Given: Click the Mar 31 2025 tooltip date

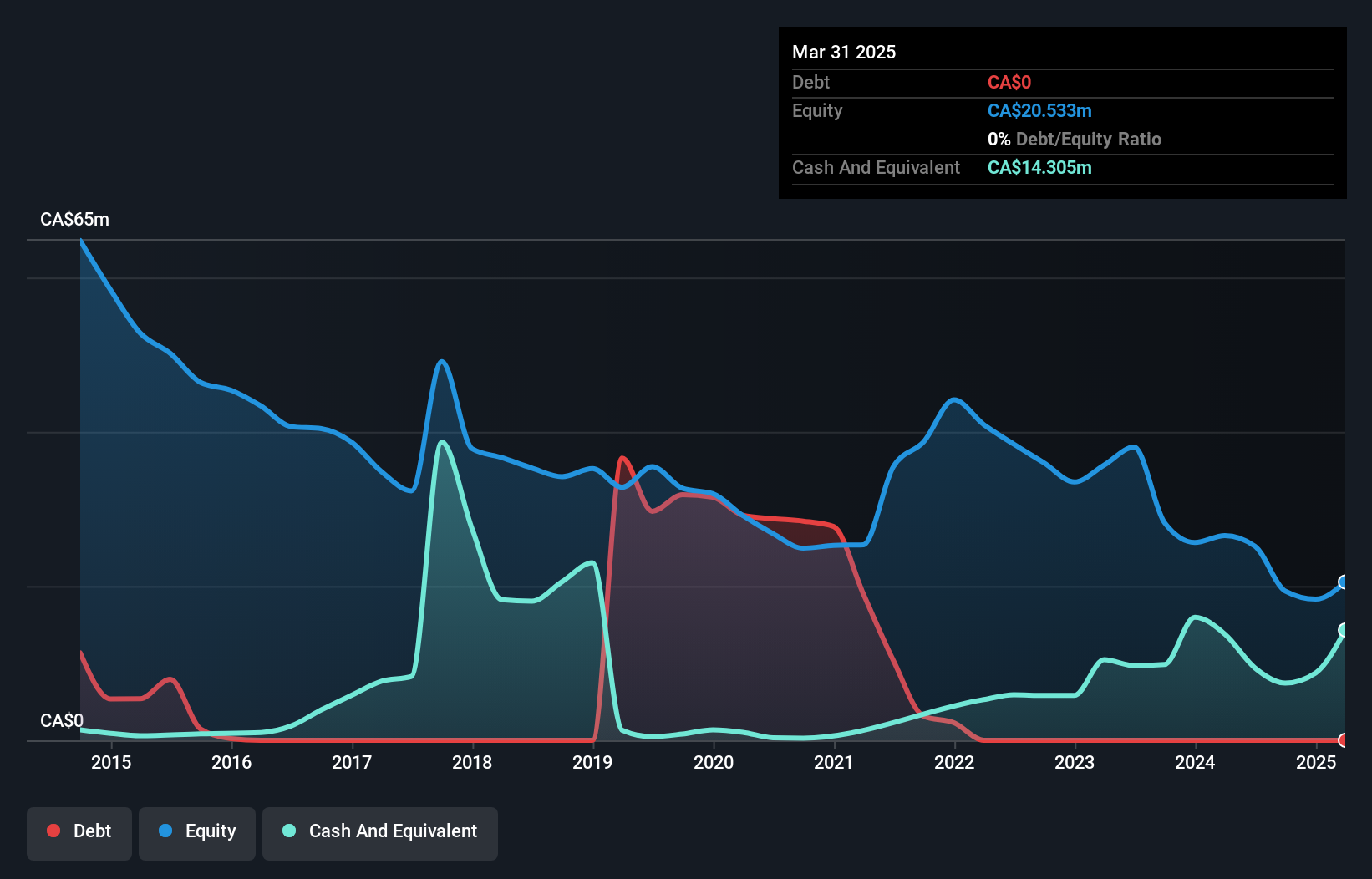Looking at the screenshot, I should (x=844, y=53).
